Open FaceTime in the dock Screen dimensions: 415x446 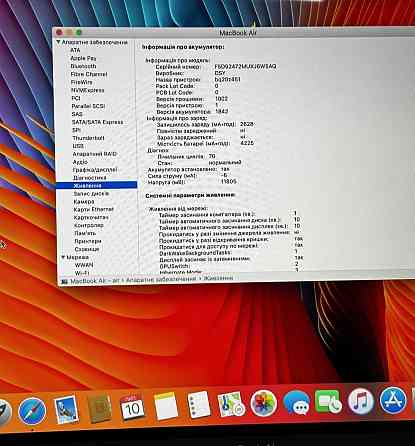[x=328, y=402]
